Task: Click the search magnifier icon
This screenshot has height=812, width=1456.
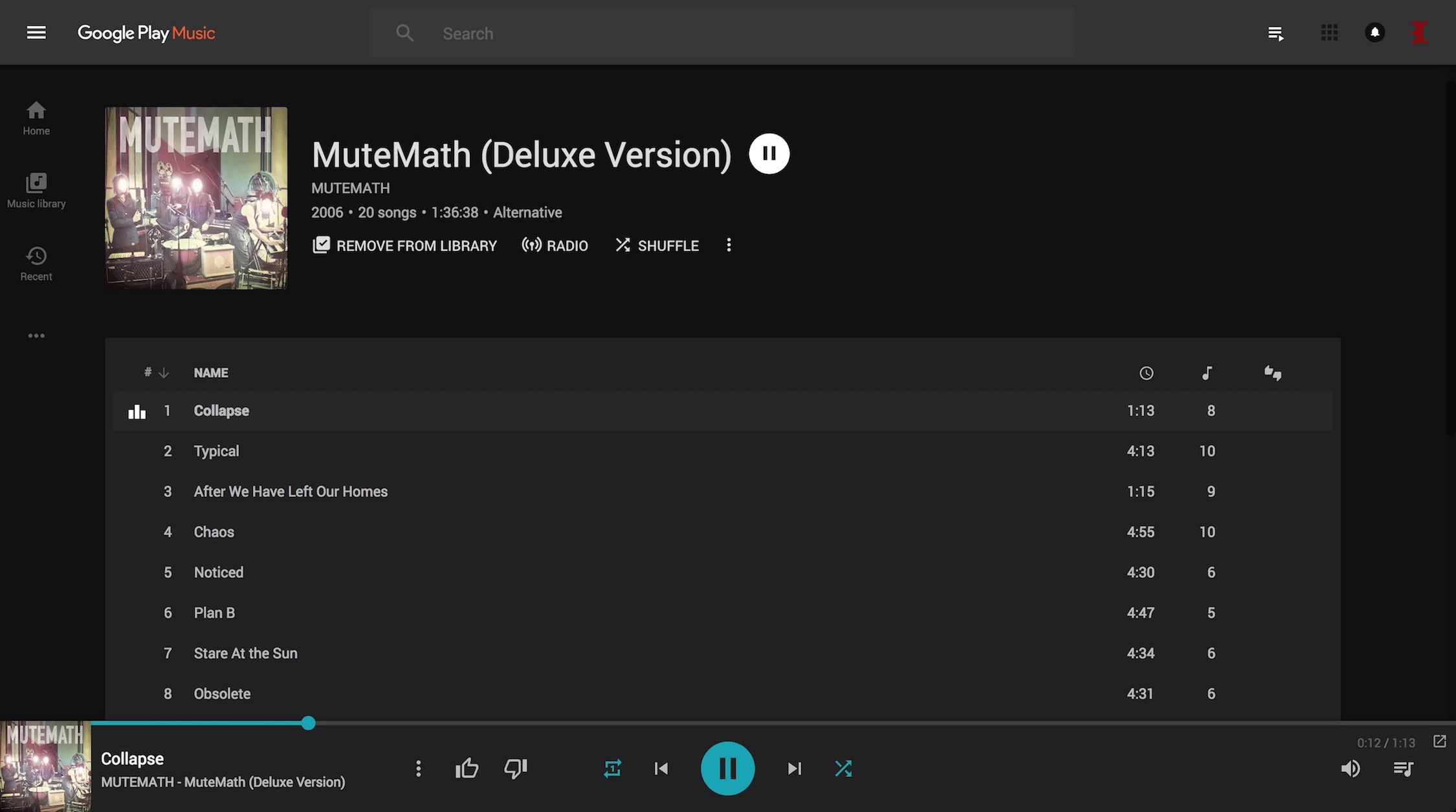Action: pyautogui.click(x=405, y=33)
